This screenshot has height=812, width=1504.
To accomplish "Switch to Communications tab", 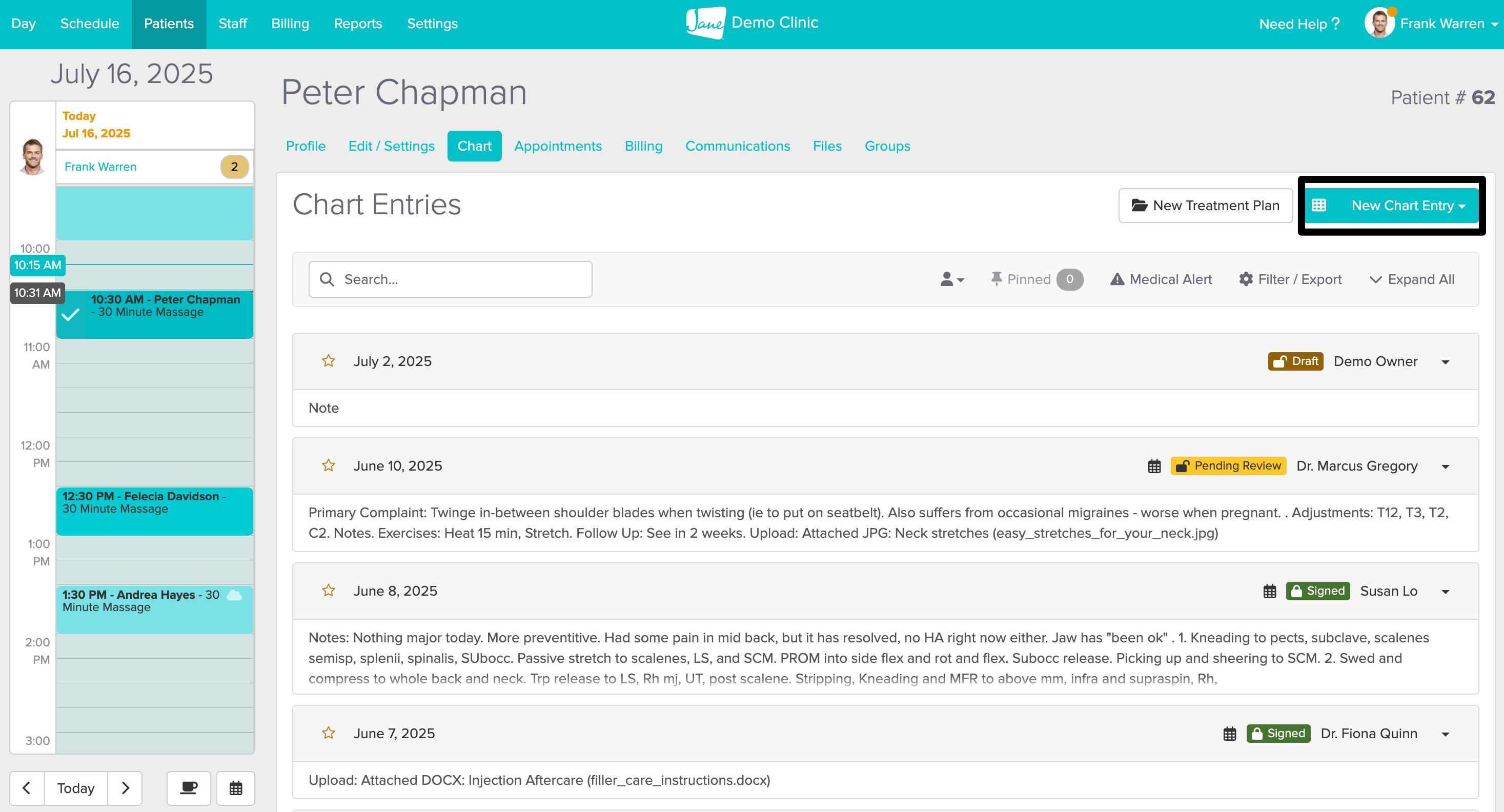I will click(738, 146).
